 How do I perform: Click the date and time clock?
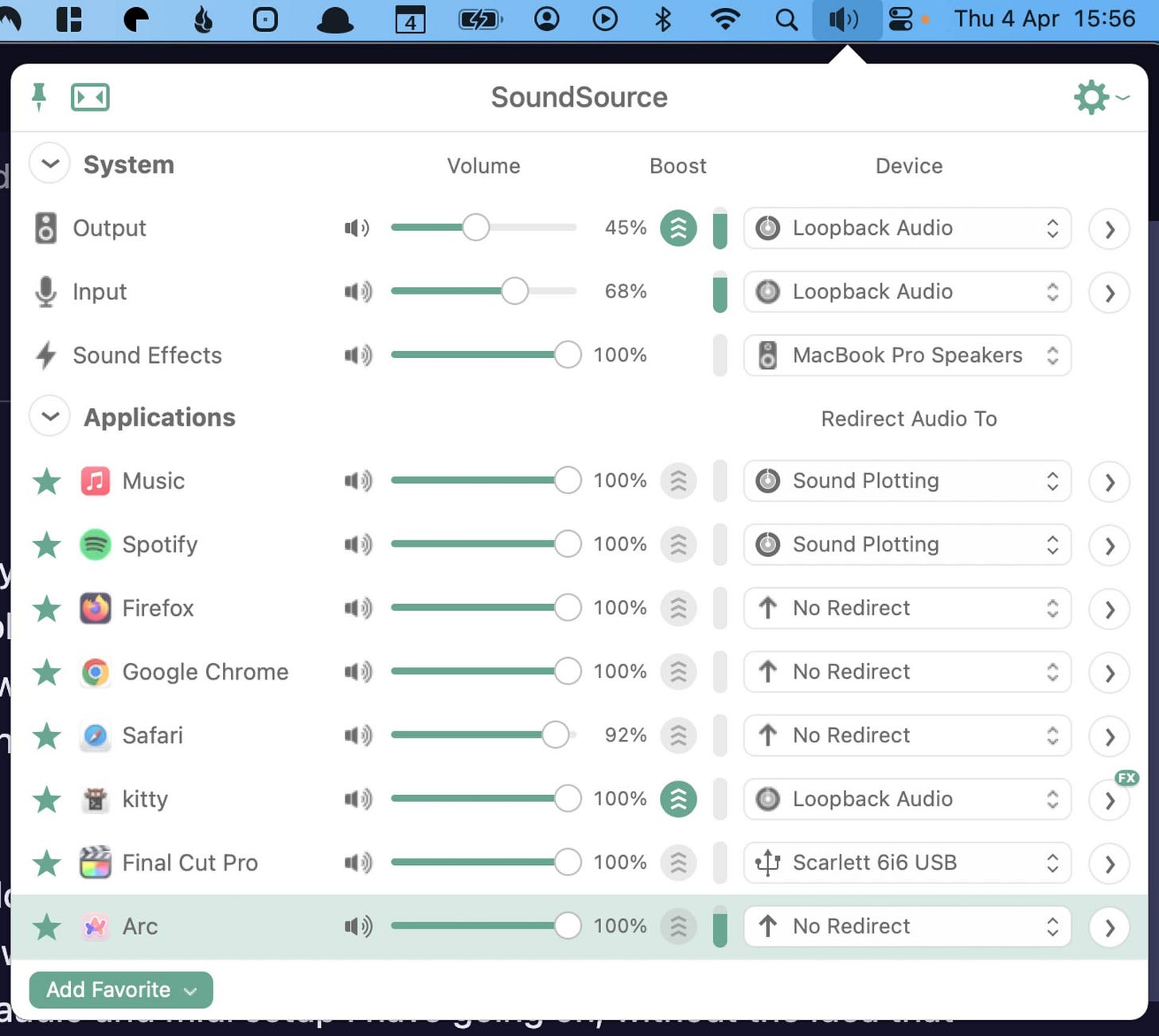click(1044, 18)
